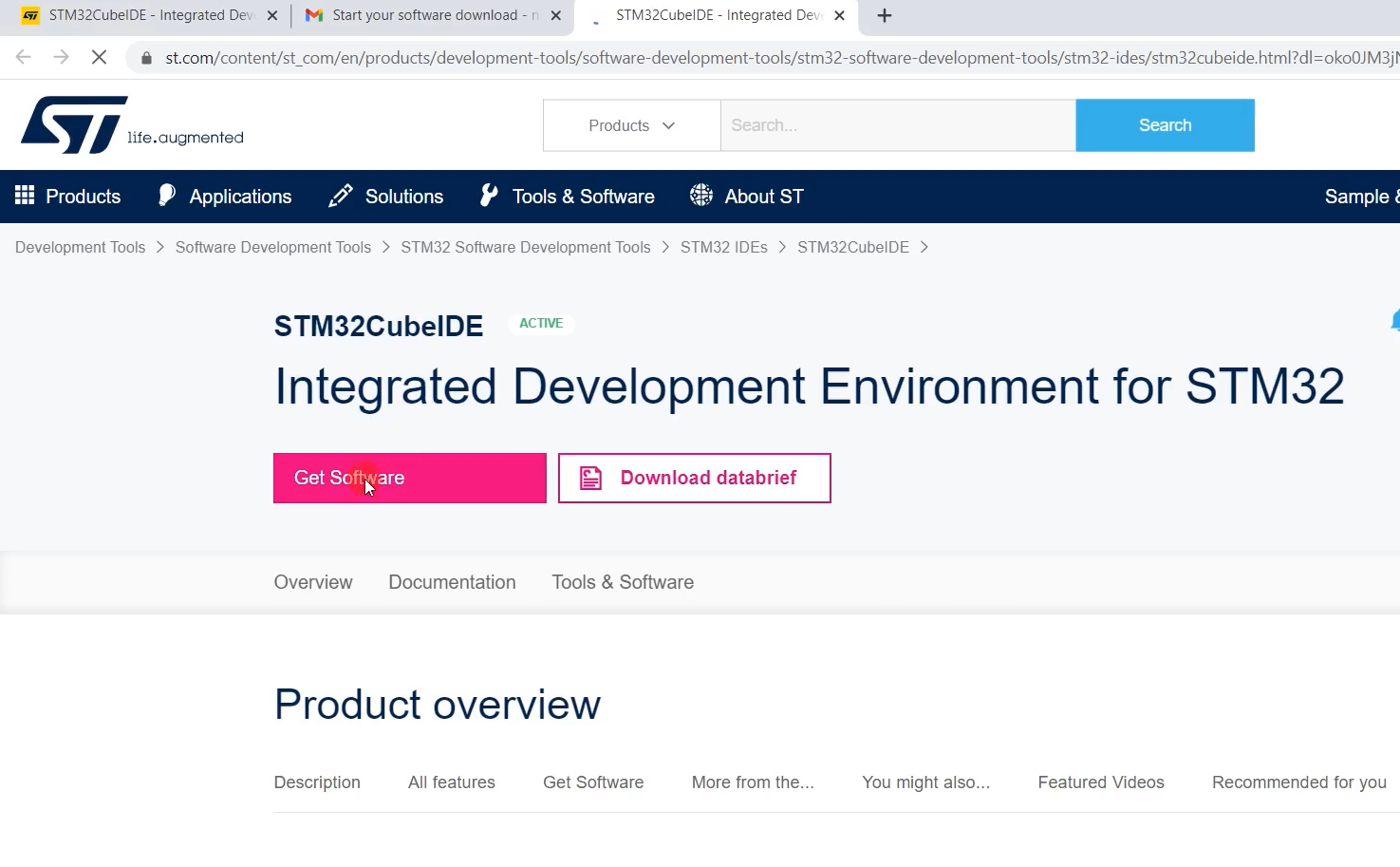The width and height of the screenshot is (1400, 867).
Task: Open the Products search category dropdown
Action: point(631,125)
